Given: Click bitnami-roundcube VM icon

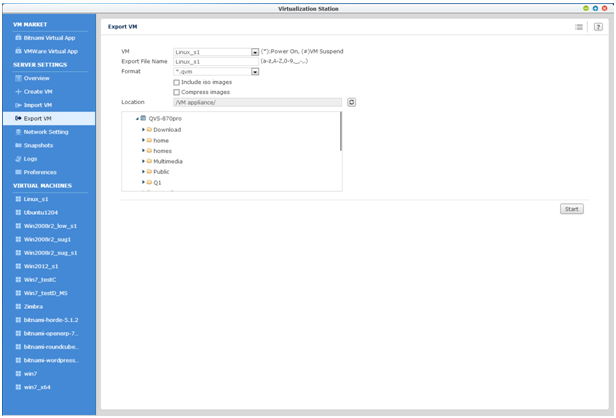Looking at the screenshot, I should coord(18,347).
